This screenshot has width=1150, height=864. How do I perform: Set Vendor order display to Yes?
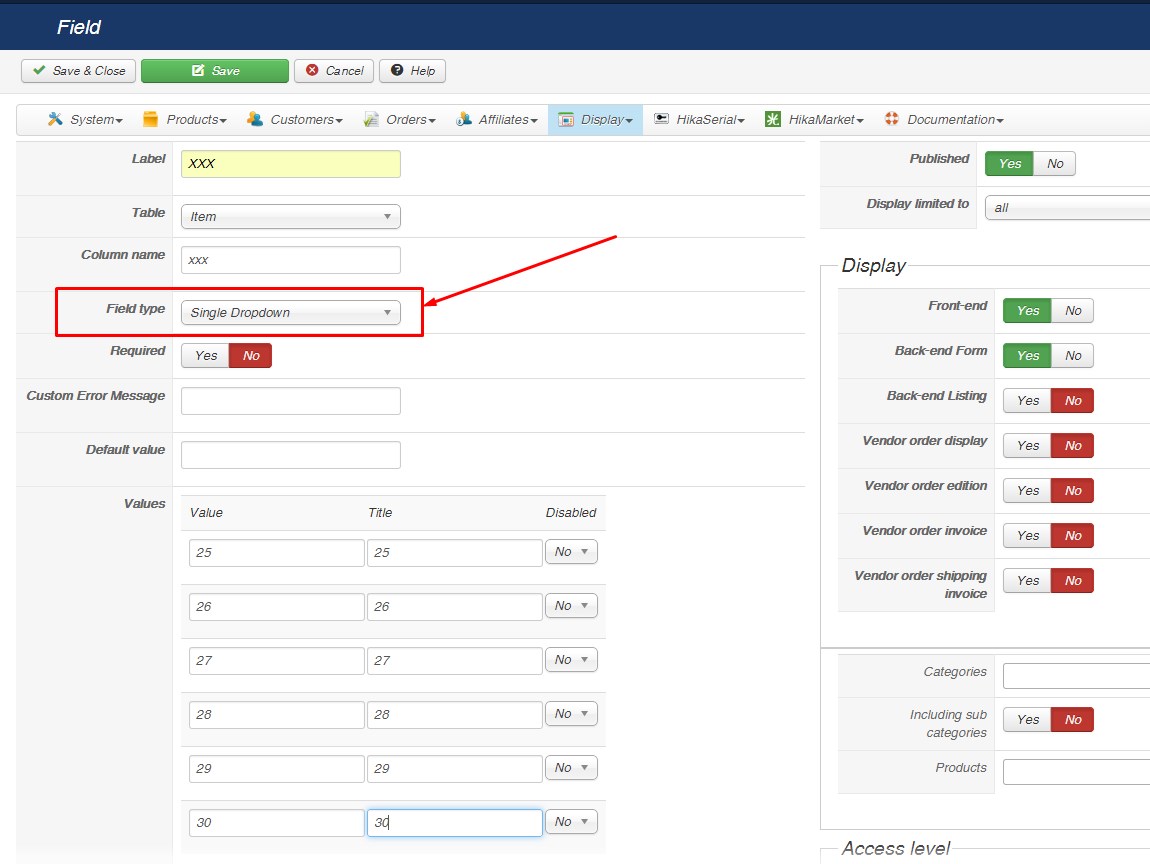[x=1028, y=446]
